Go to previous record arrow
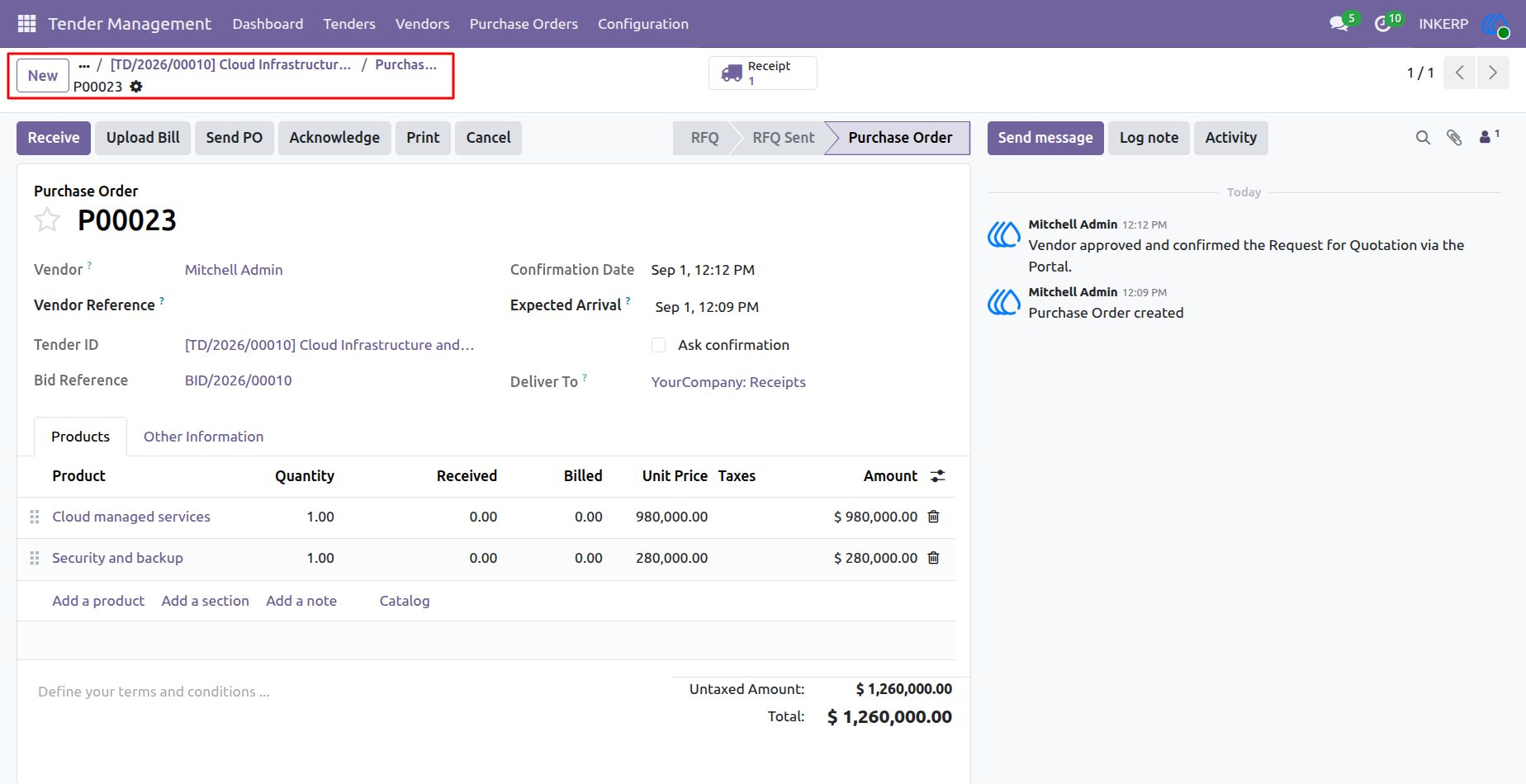1526x784 pixels. [x=1460, y=73]
